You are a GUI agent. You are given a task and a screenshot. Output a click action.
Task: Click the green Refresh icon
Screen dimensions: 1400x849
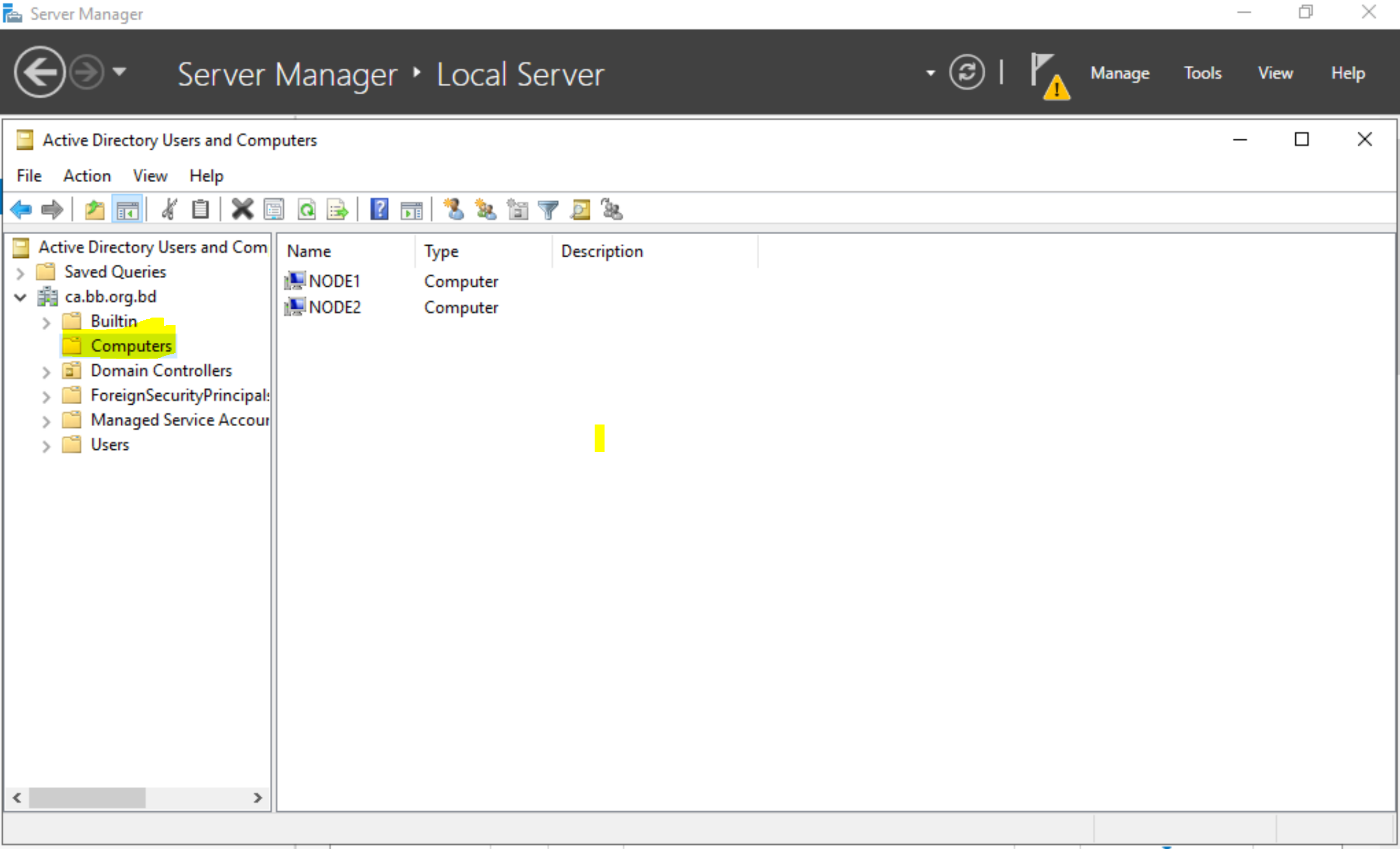307,210
